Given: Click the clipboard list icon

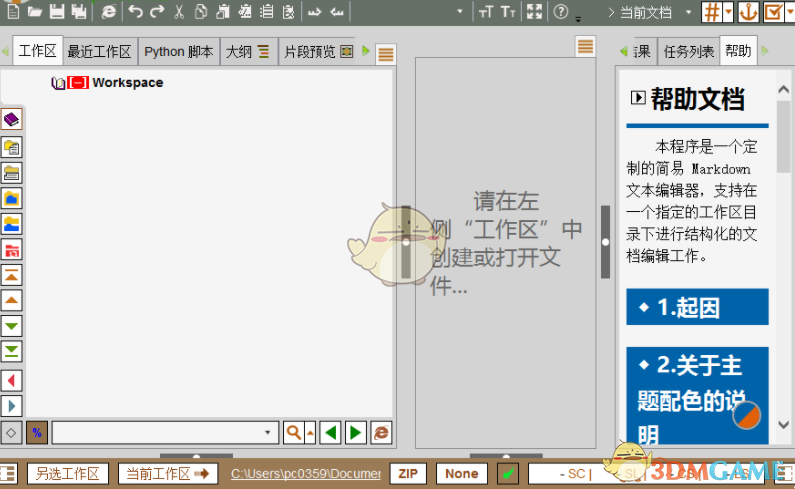Looking at the screenshot, I should point(266,11).
